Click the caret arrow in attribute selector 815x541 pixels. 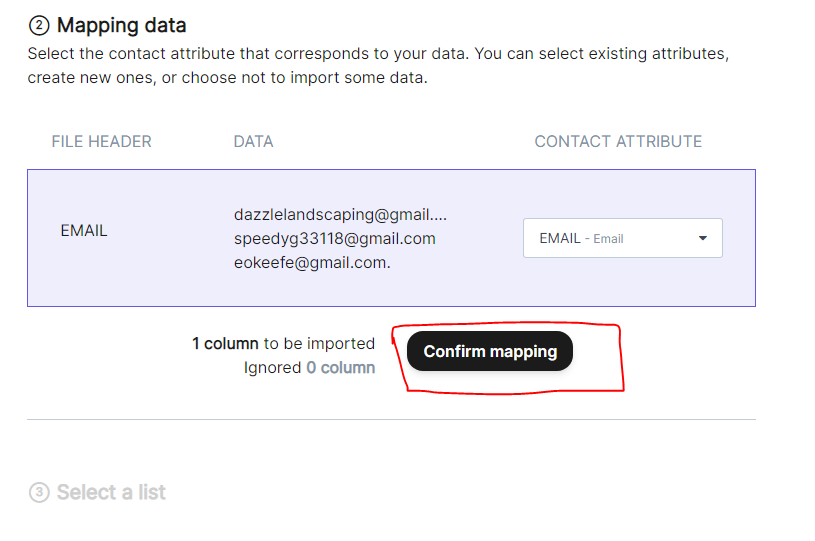(x=702, y=238)
